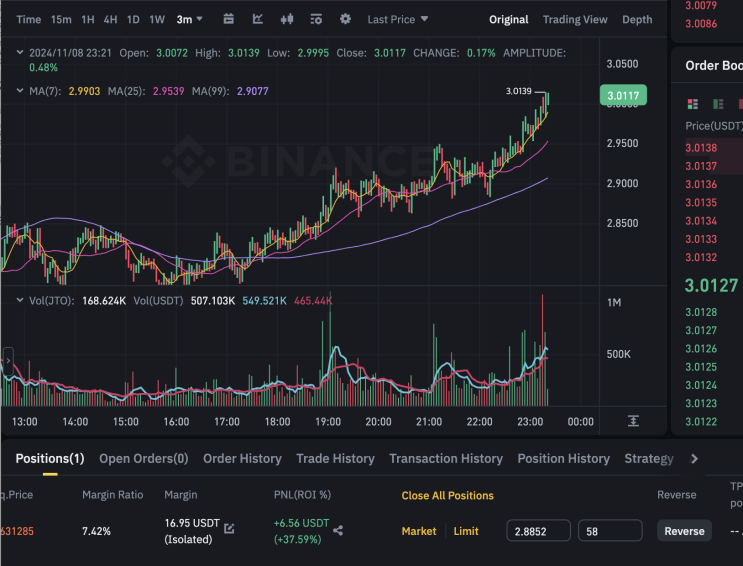Open the chart settings gear icon

pos(345,19)
